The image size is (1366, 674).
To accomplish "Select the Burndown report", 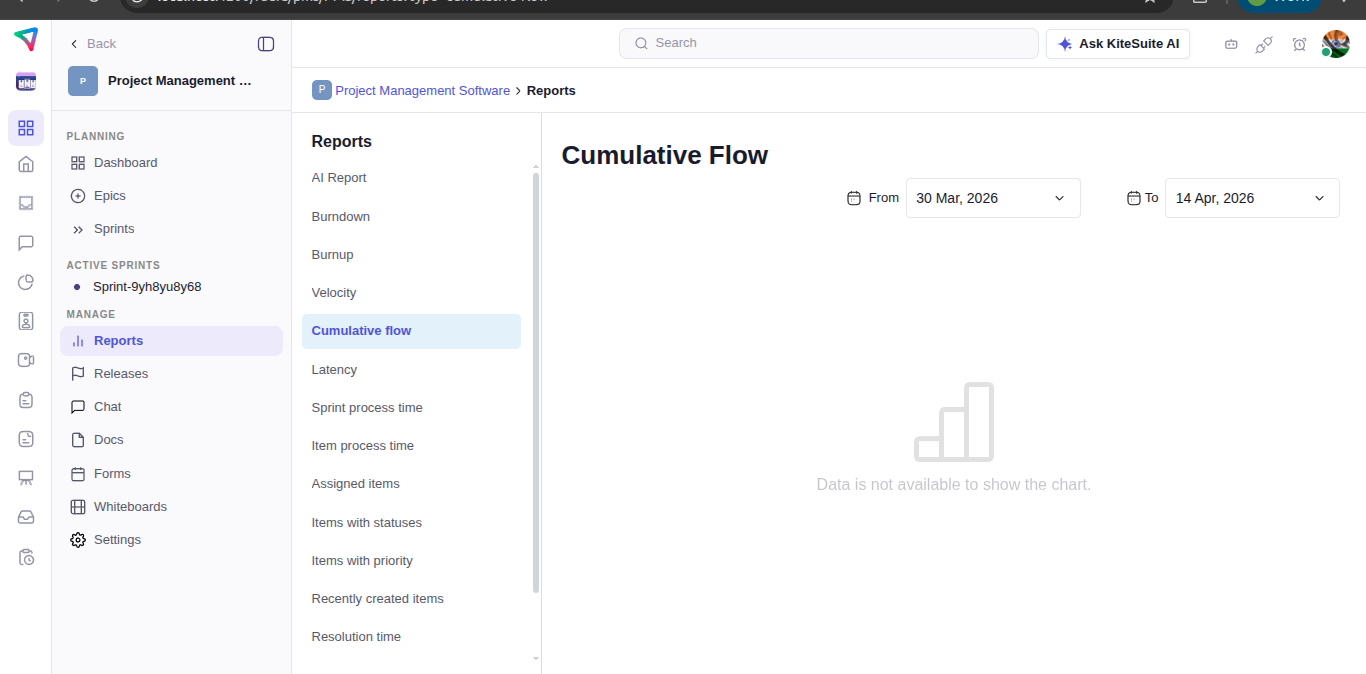I will (x=411, y=217).
